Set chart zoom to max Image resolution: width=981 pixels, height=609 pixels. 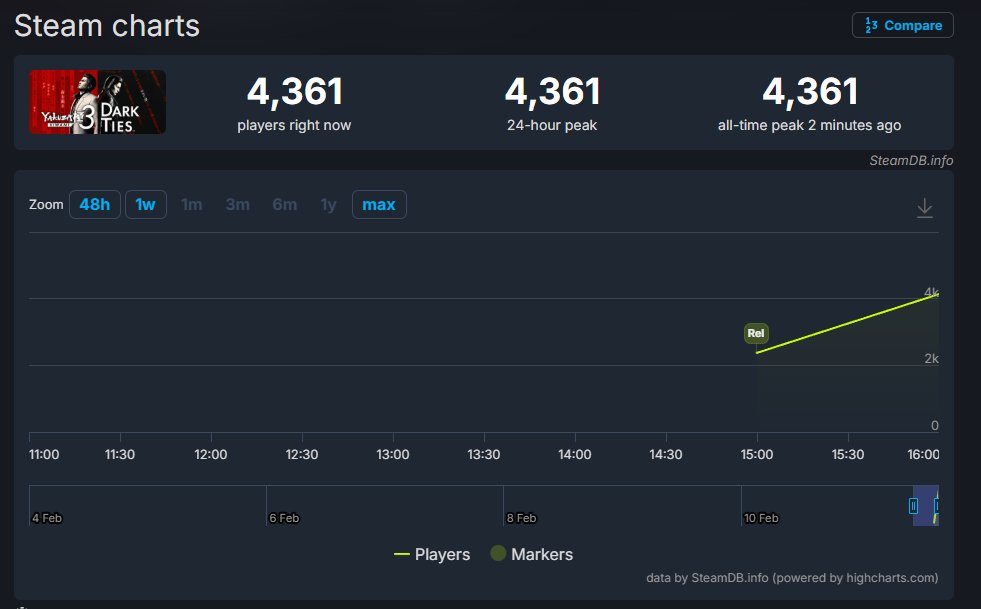click(x=379, y=205)
